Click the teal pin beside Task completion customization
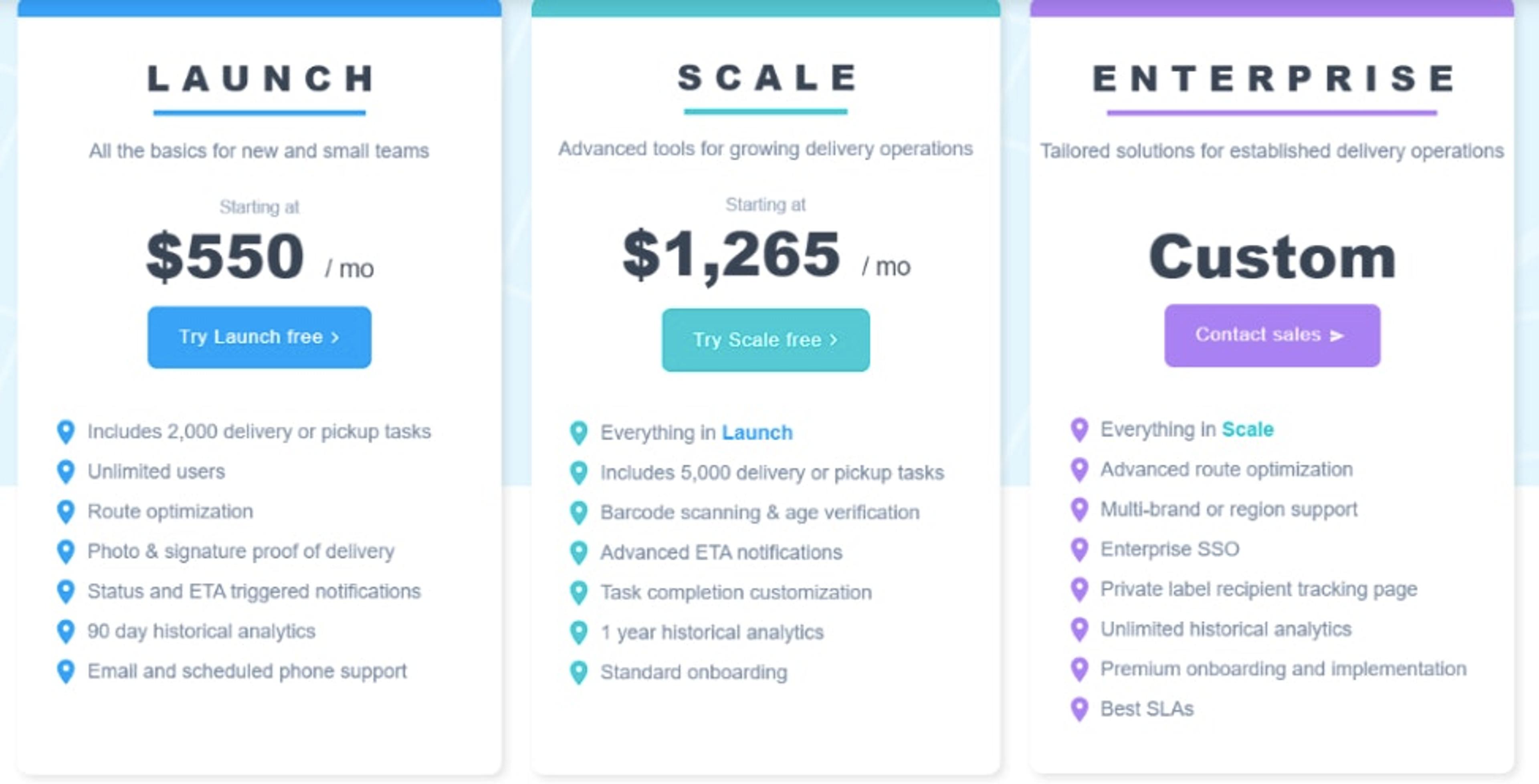The height and width of the screenshot is (784, 1539). tap(578, 593)
